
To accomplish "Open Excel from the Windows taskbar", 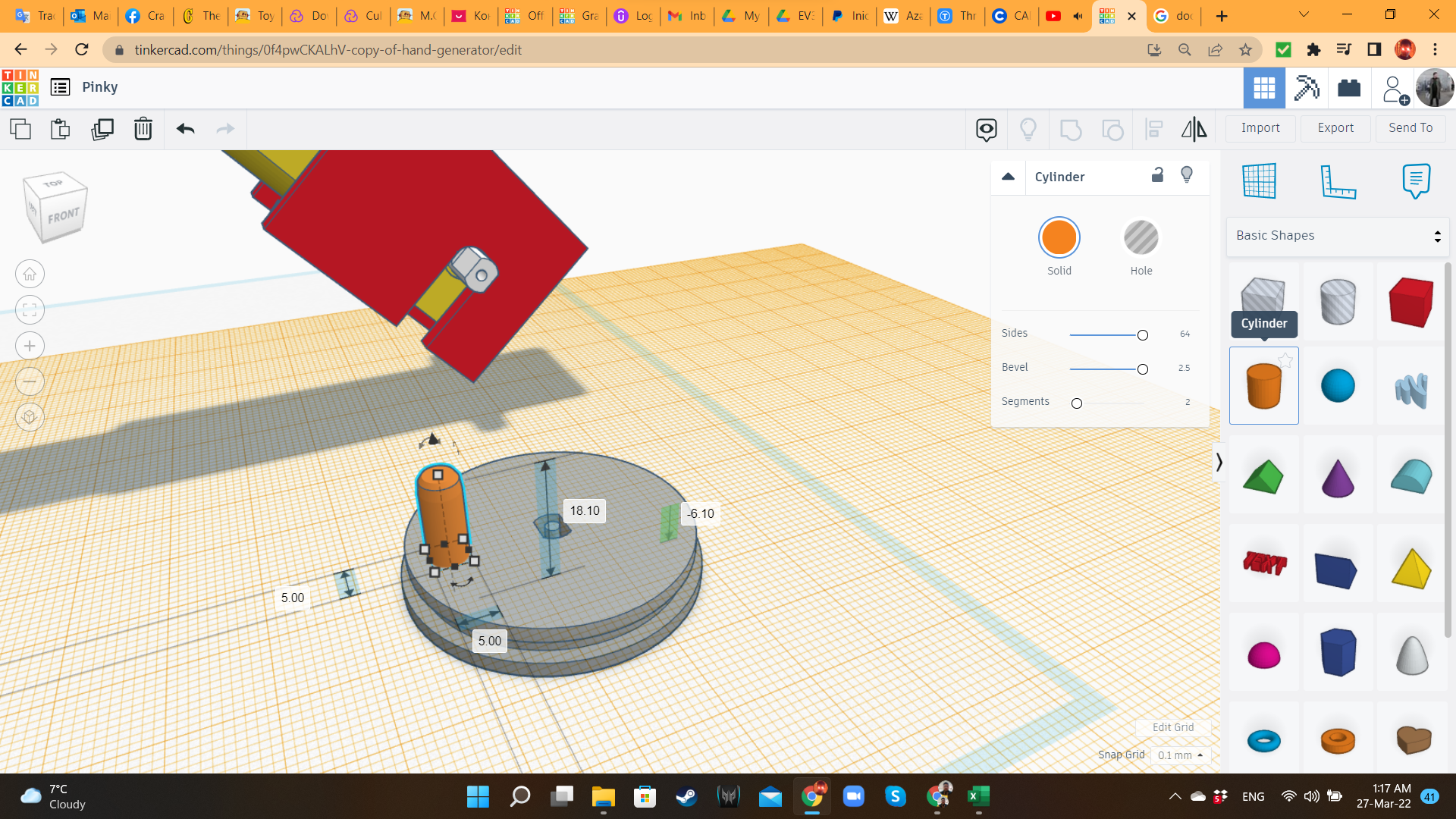I will pyautogui.click(x=977, y=796).
